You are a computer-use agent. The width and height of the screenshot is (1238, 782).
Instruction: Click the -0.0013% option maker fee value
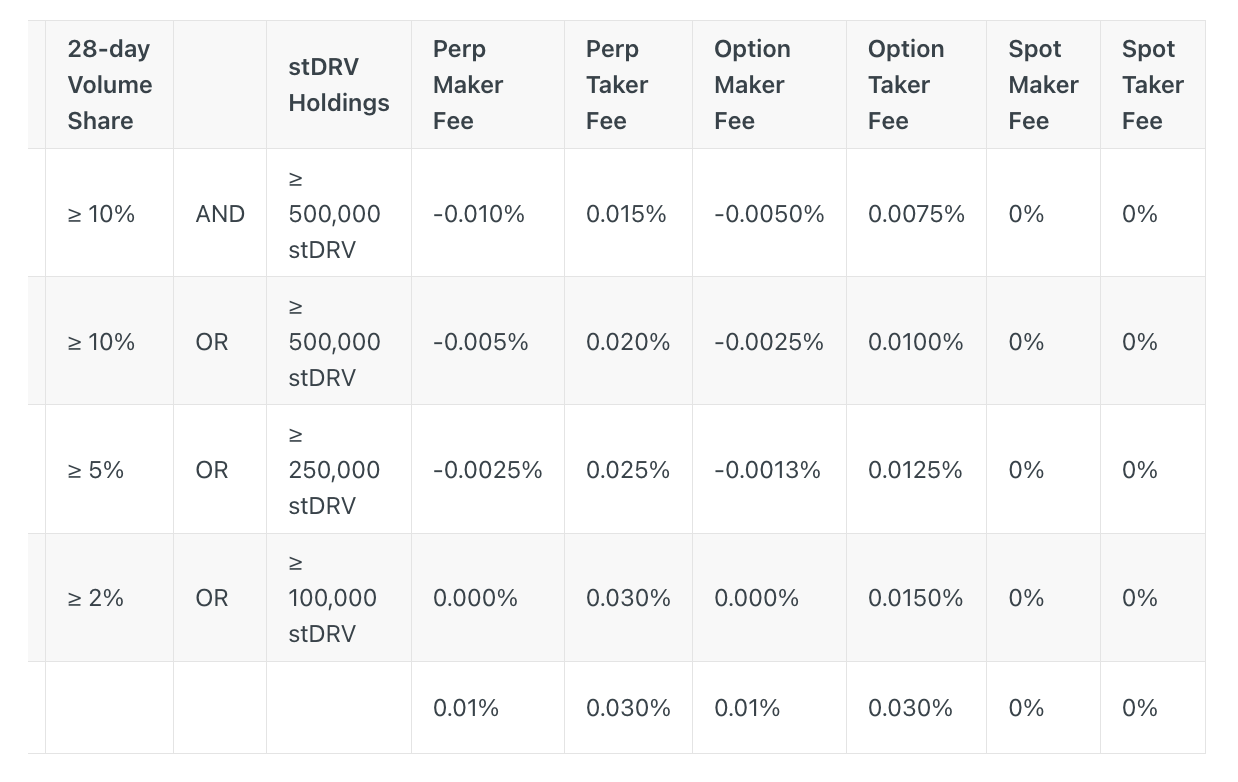pos(770,469)
